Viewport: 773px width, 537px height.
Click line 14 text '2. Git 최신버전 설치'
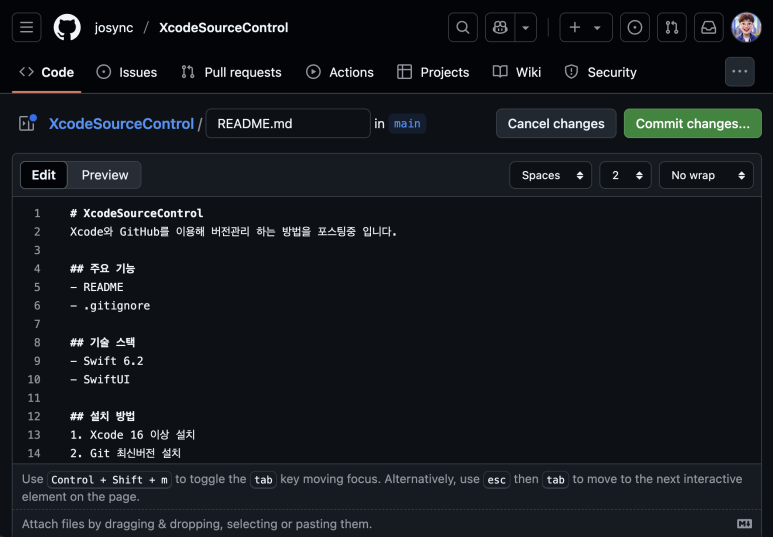(x=126, y=453)
